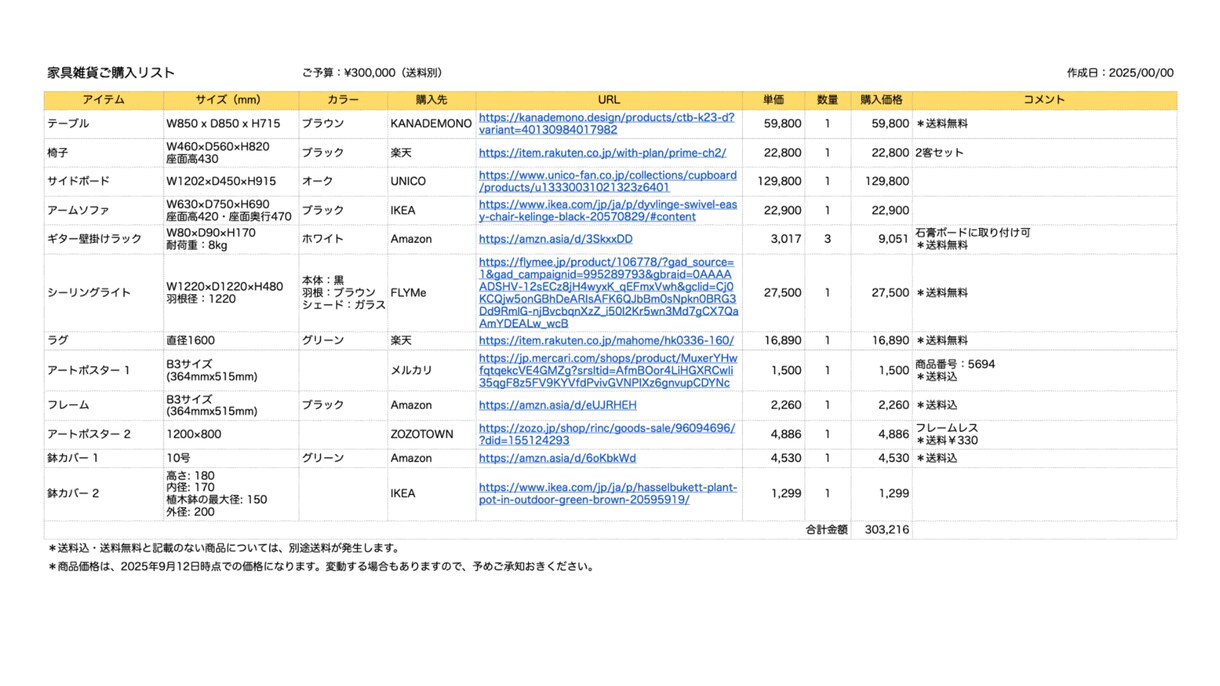Select the 購入価格 column header
This screenshot has width=1220, height=686.
pos(881,100)
